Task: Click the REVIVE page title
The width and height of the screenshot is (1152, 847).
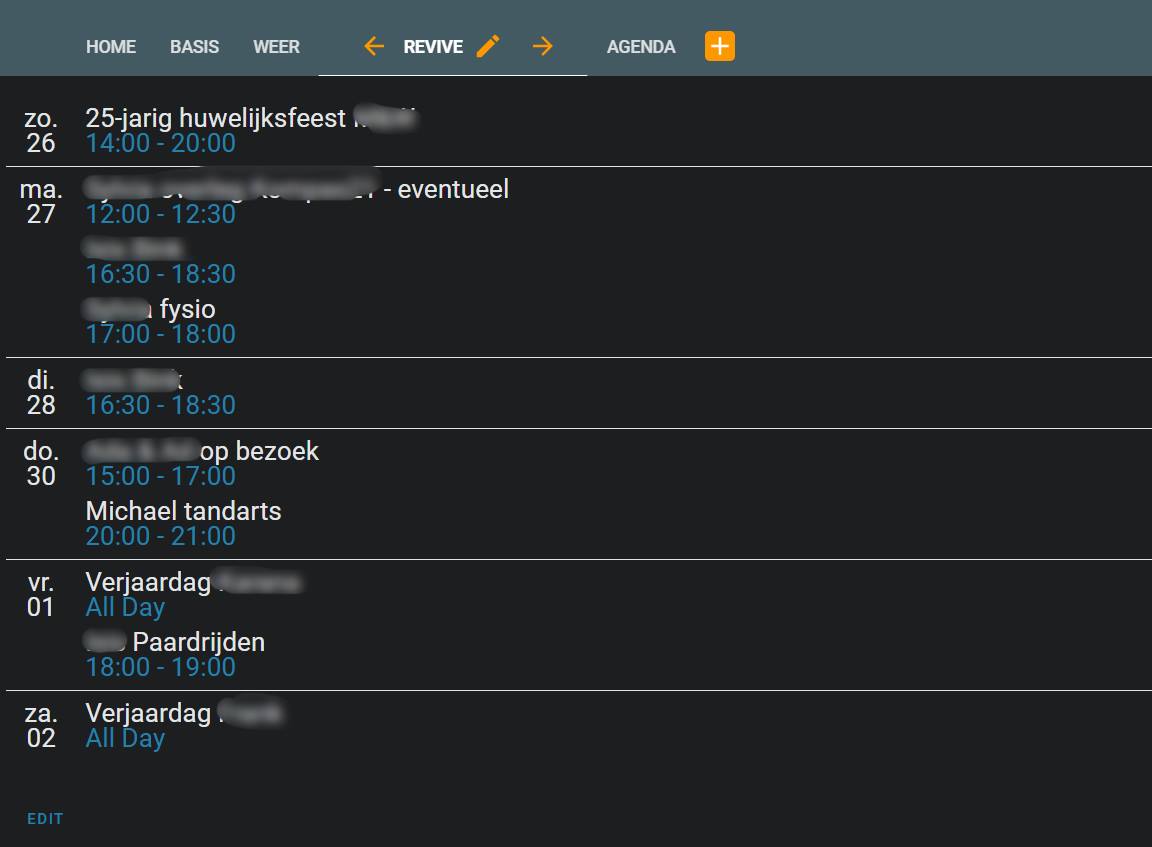Action: pyautogui.click(x=431, y=45)
